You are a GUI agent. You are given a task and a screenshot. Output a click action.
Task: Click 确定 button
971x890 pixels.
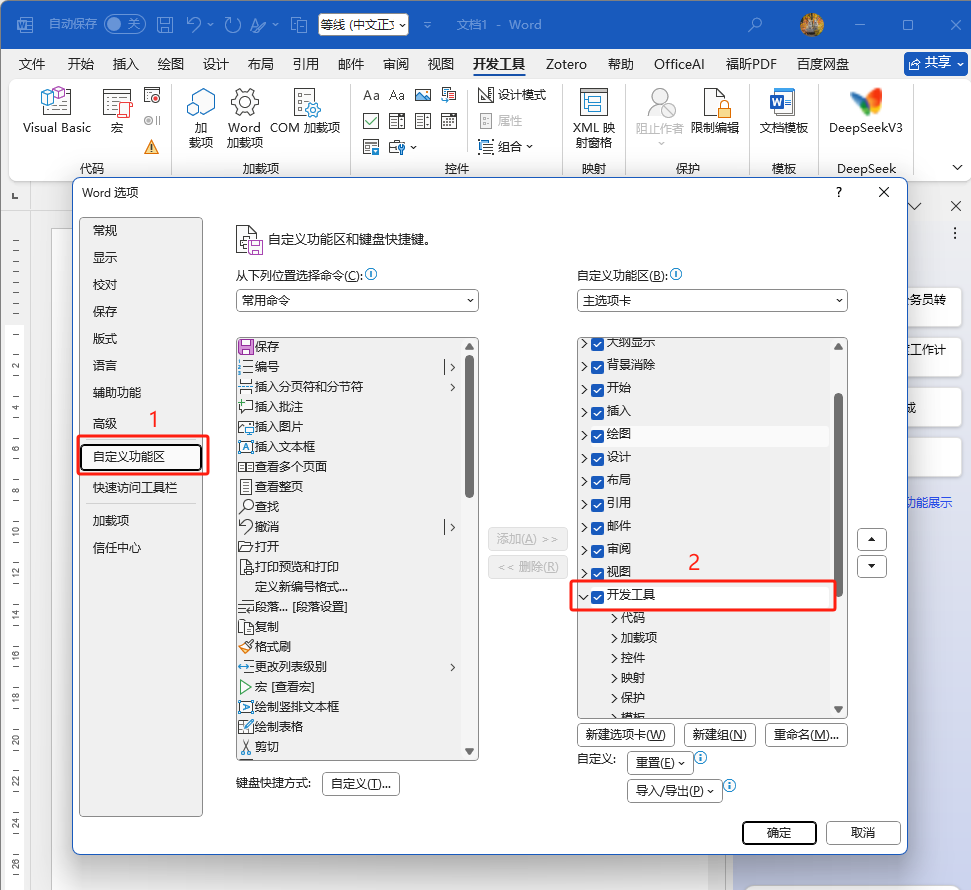(x=779, y=833)
